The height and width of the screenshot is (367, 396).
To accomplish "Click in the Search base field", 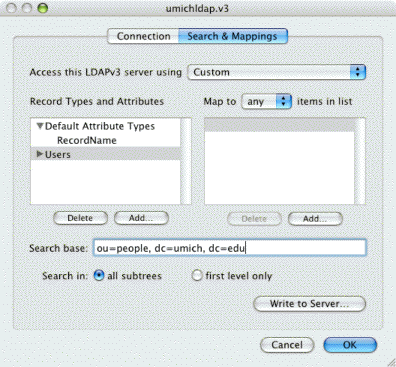I will 230,248.
